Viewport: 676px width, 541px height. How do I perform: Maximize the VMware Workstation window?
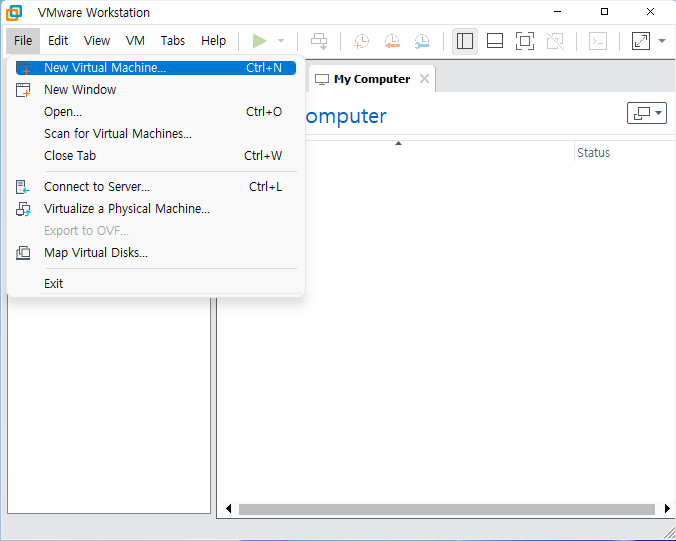tap(604, 12)
